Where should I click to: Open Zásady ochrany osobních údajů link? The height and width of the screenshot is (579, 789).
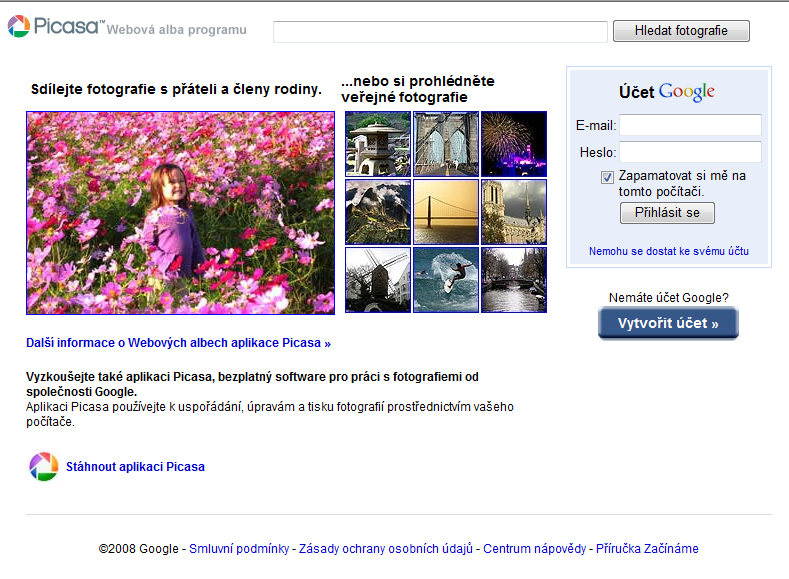[386, 549]
